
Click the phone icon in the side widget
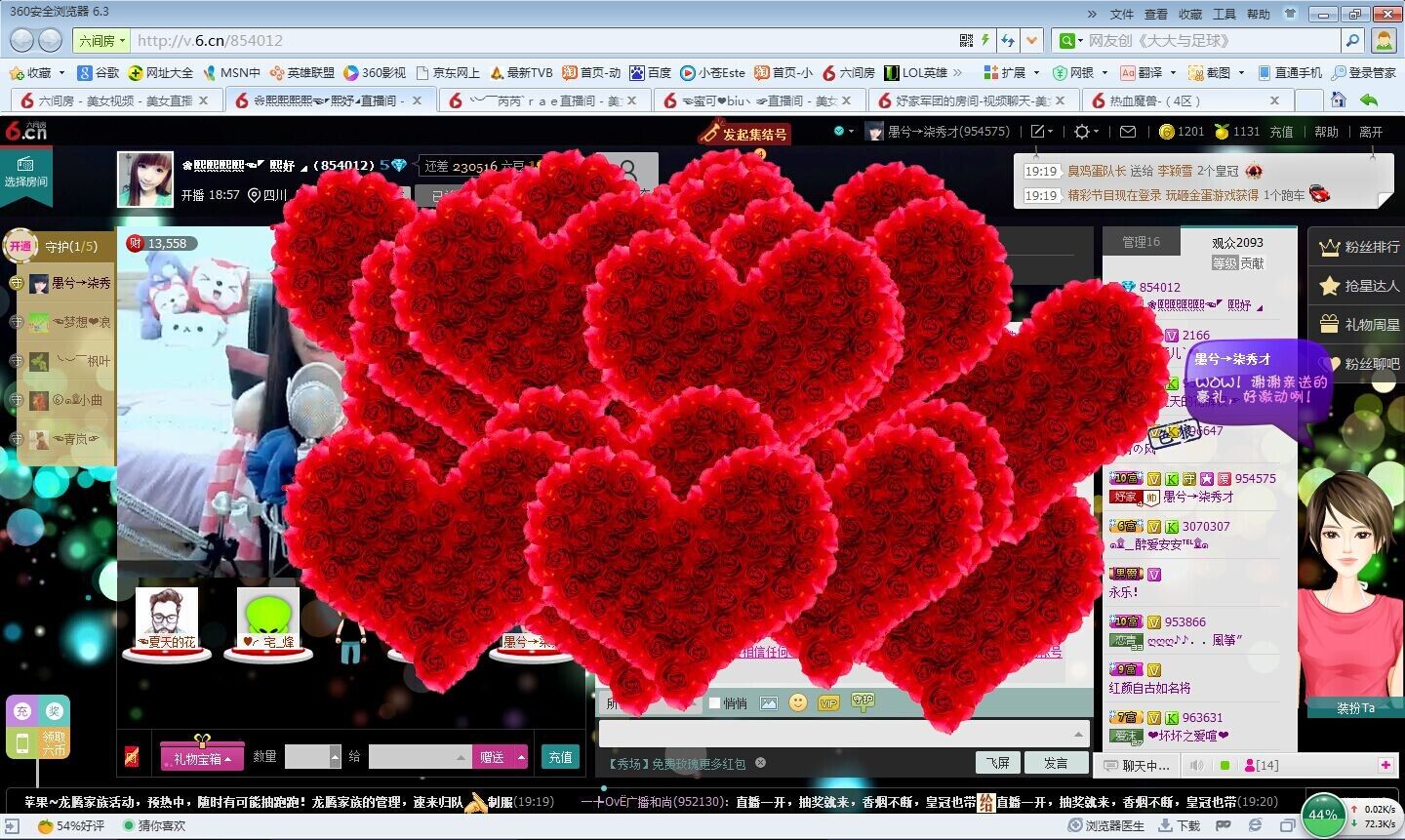[x=21, y=744]
